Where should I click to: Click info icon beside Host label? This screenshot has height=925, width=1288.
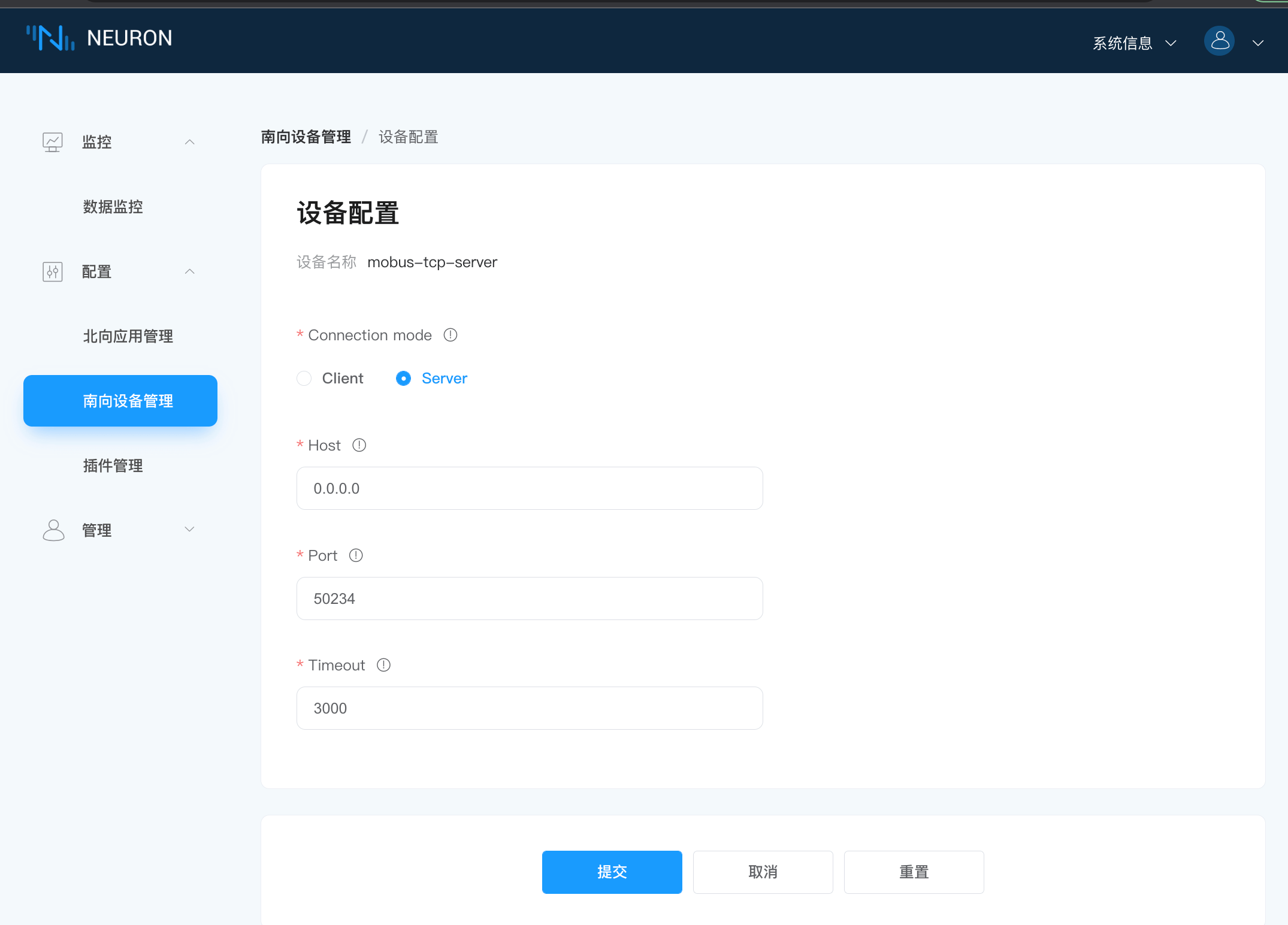coord(359,445)
